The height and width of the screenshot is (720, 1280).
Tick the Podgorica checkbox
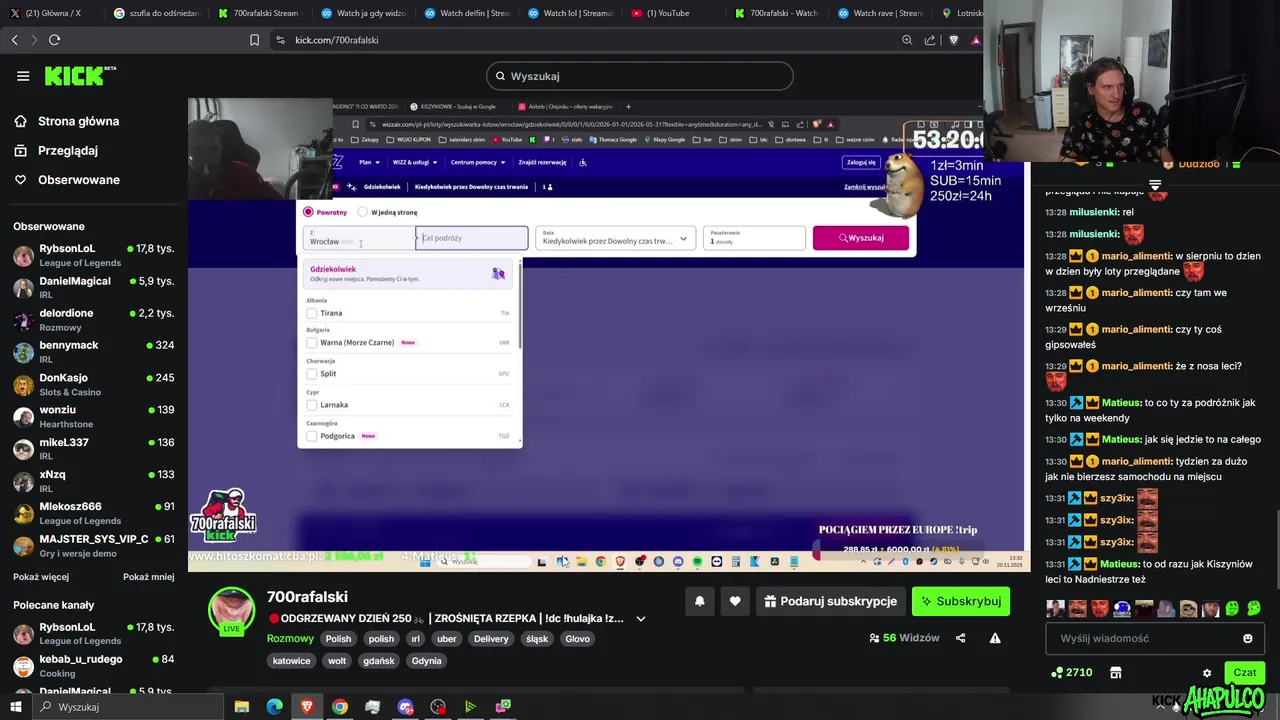(x=312, y=436)
